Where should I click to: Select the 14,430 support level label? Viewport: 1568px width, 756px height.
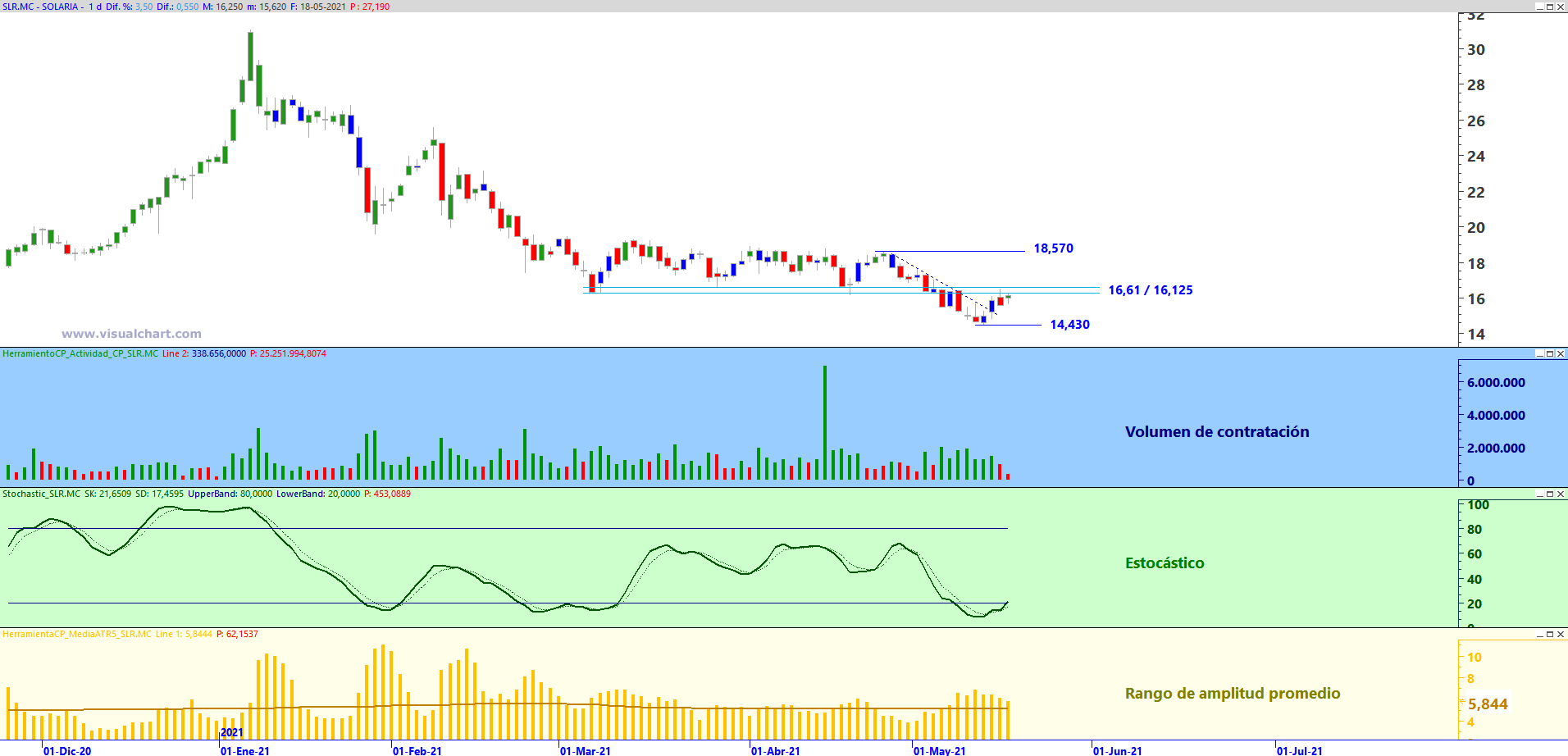click(x=1070, y=325)
